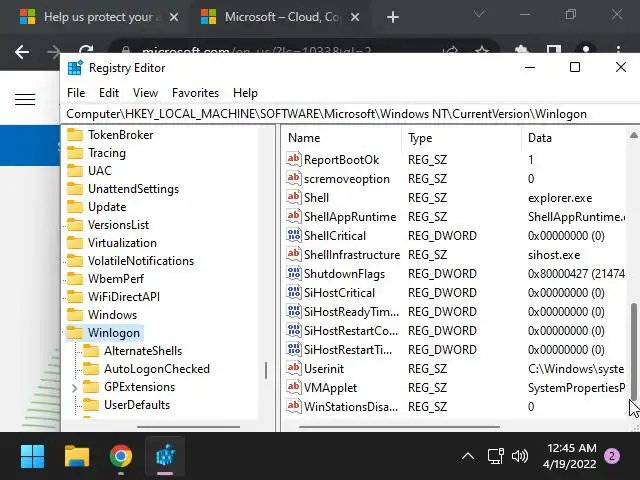Select the WbemPerf key

tap(116, 278)
